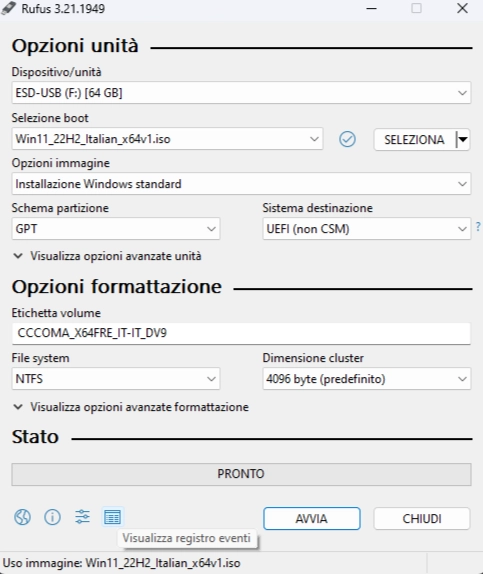Open the Opzioni immagine dropdown

[x=241, y=184]
